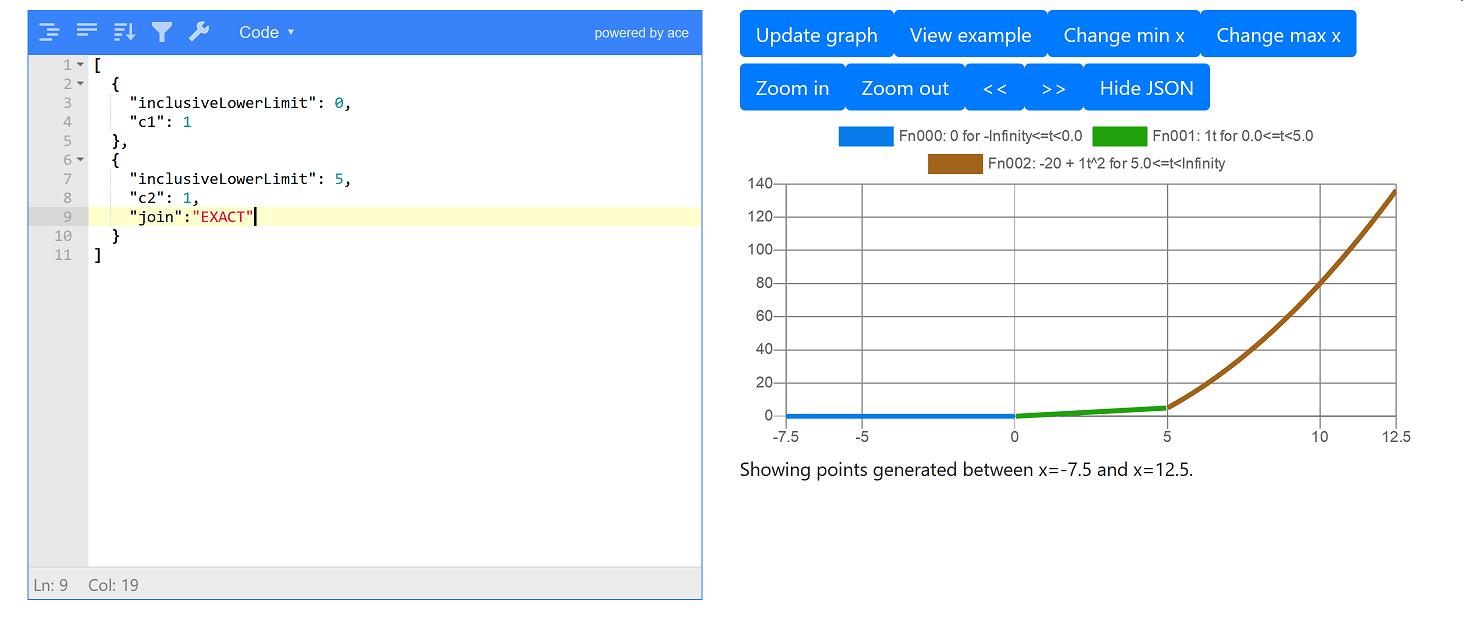Shift graph left with << button
The image size is (1469, 621).
[x=994, y=88]
